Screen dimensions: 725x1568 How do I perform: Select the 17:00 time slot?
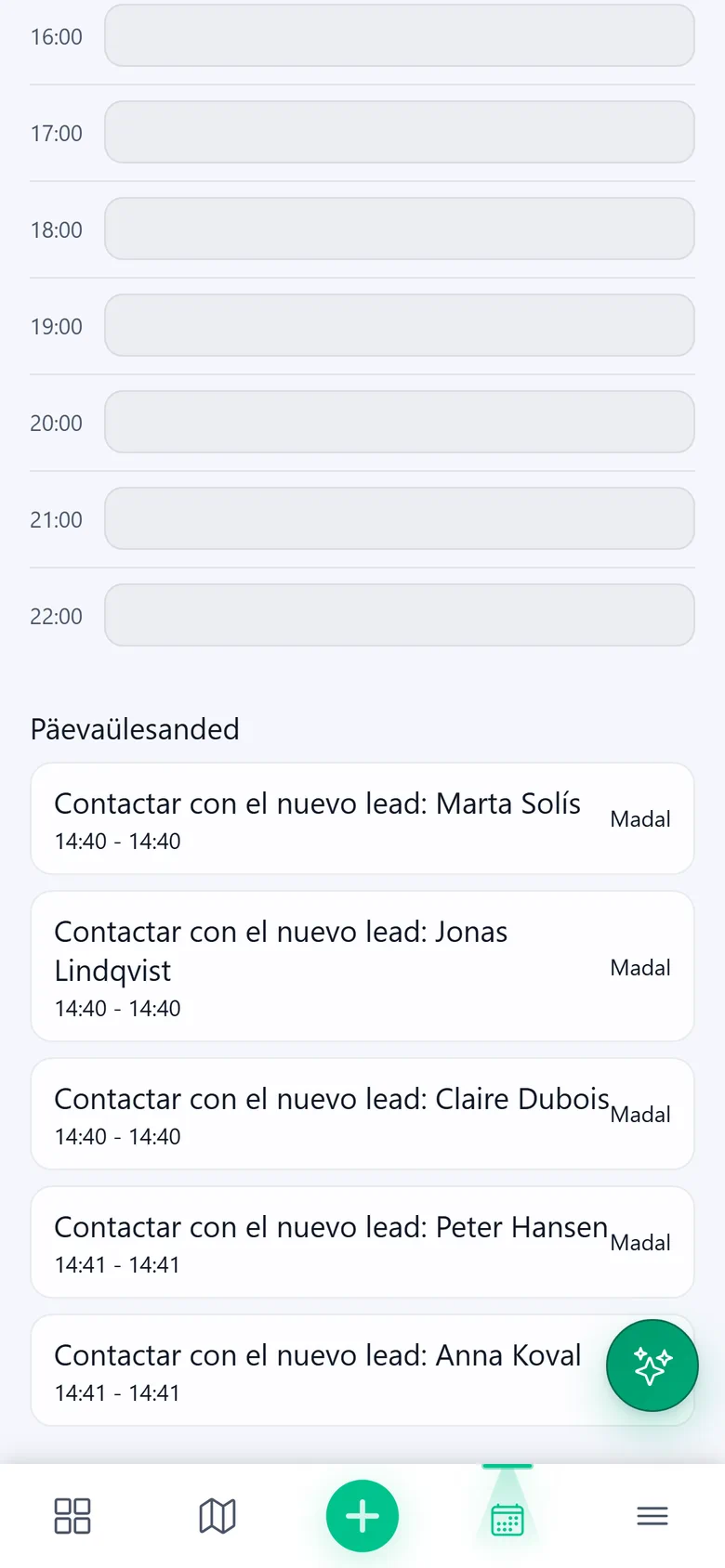click(x=400, y=132)
